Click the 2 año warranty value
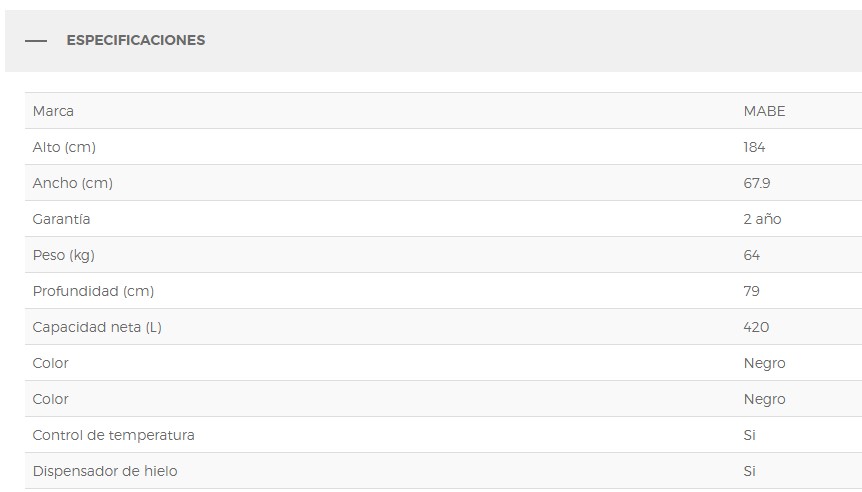Image resolution: width=862 pixels, height=492 pixels. pyautogui.click(x=762, y=219)
